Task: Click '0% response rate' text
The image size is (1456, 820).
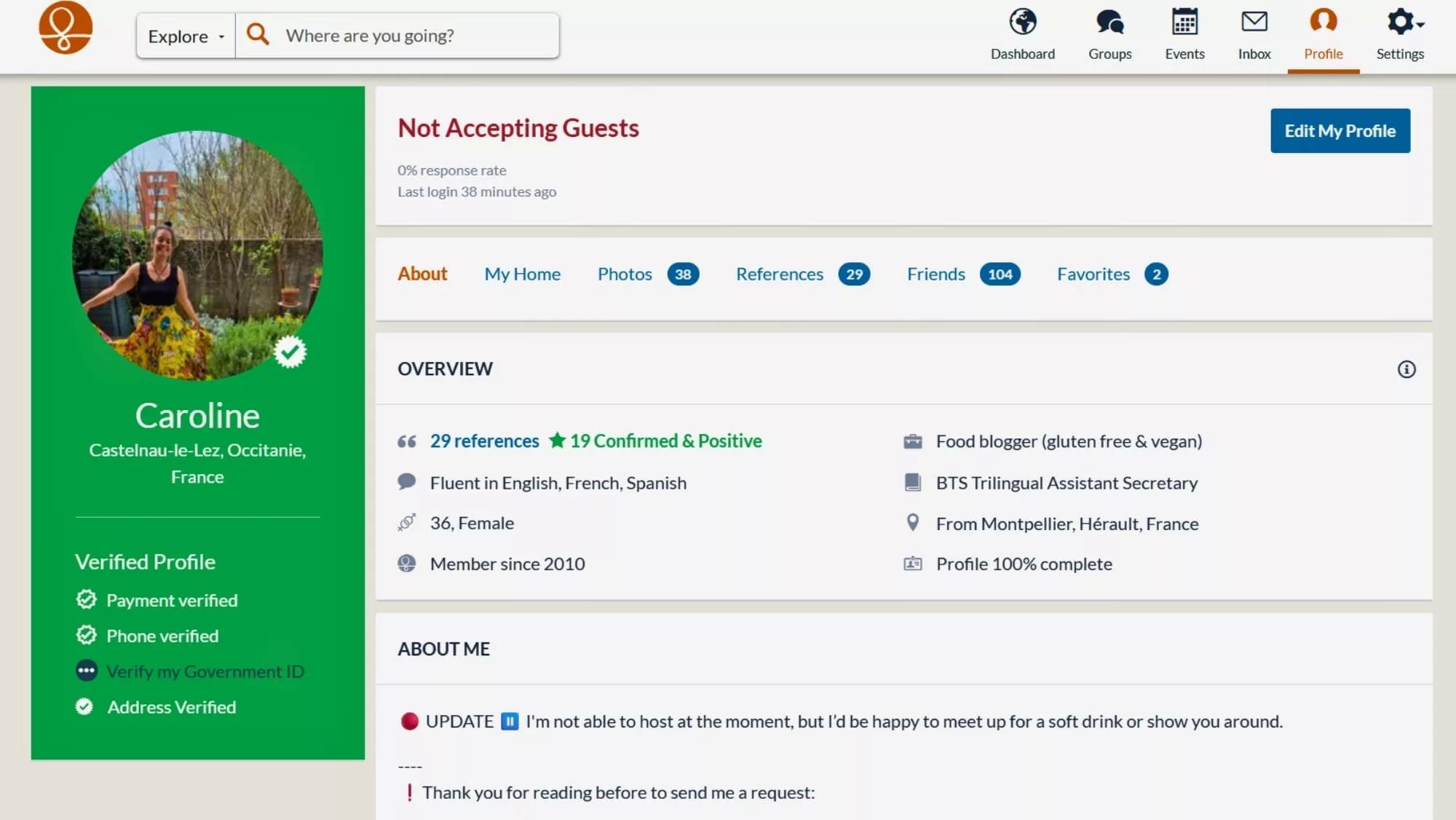Action: [x=451, y=170]
